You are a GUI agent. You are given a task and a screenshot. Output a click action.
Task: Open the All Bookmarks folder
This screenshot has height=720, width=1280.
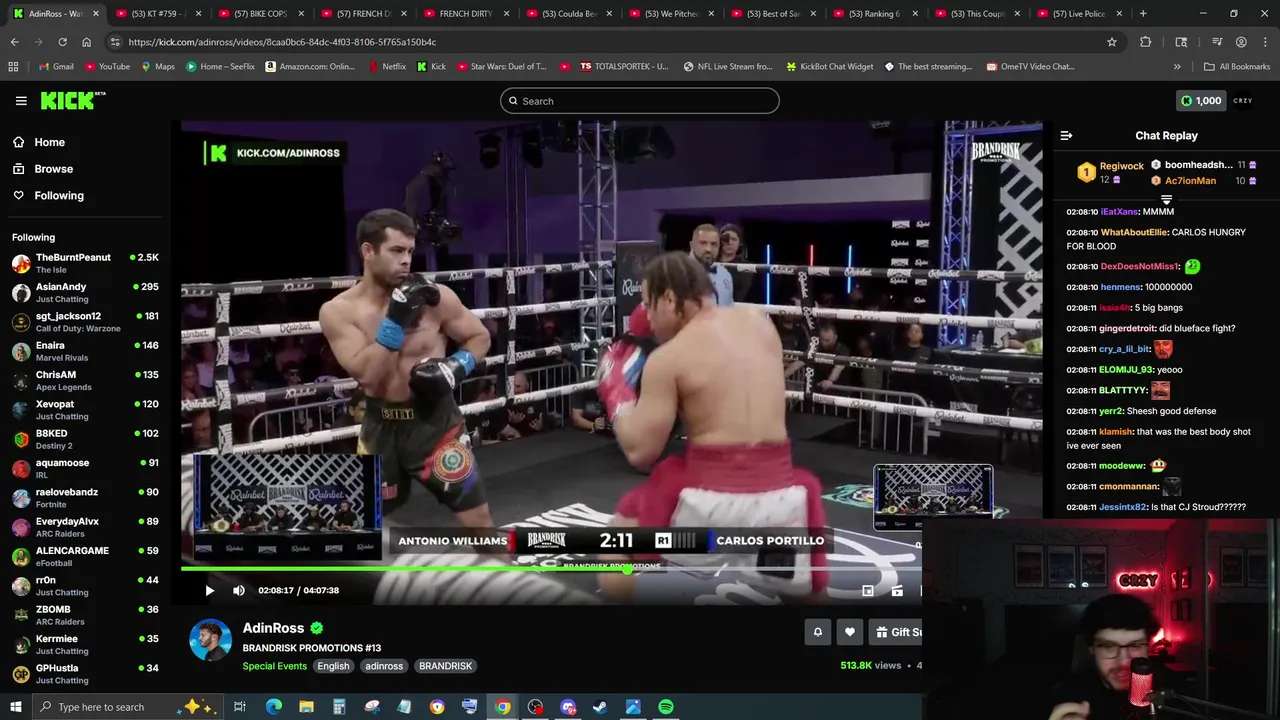(1237, 67)
